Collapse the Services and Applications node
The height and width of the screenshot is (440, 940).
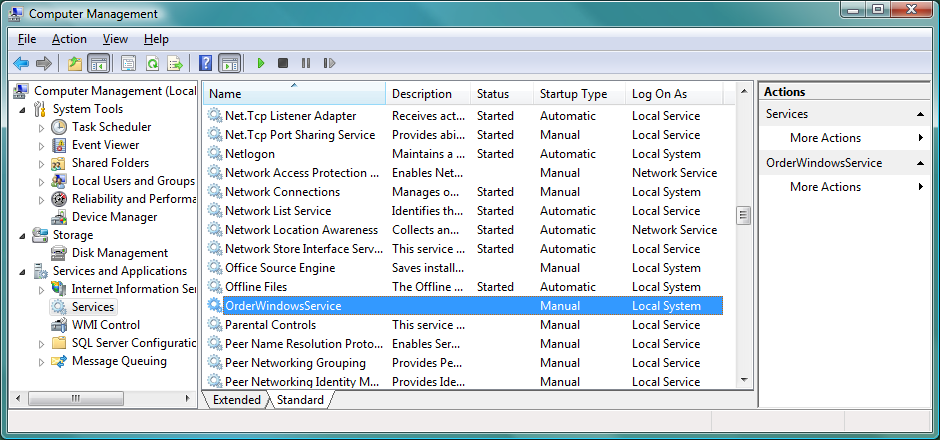click(24, 272)
